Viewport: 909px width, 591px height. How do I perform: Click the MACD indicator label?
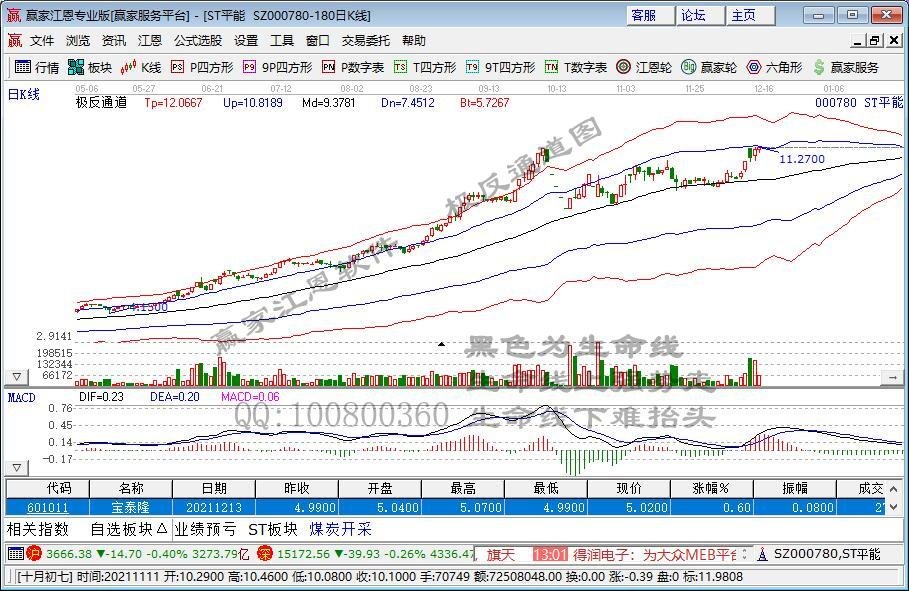pos(21,397)
